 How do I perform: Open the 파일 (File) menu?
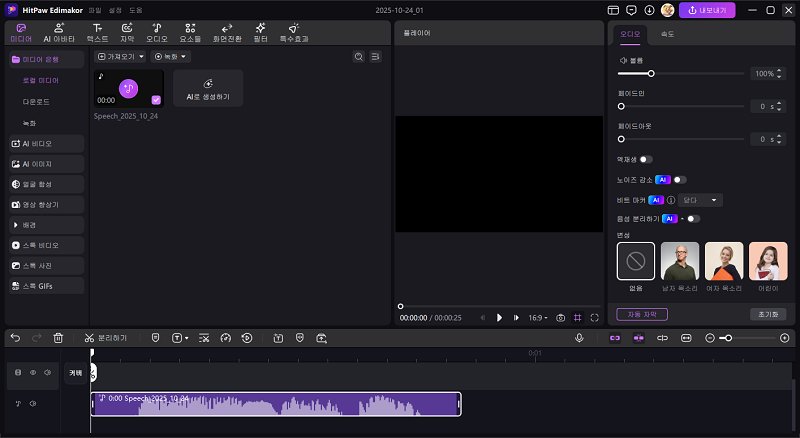click(94, 10)
